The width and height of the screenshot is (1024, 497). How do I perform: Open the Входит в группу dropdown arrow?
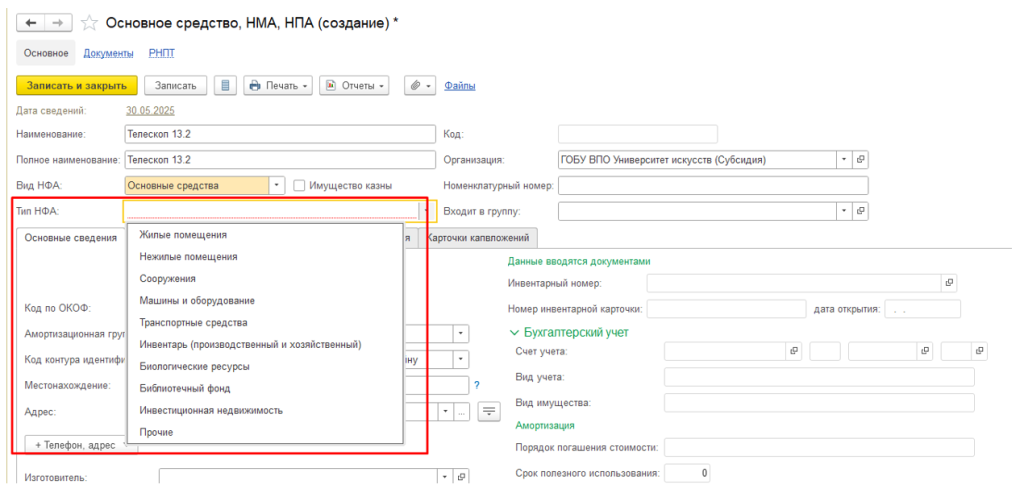pos(844,211)
